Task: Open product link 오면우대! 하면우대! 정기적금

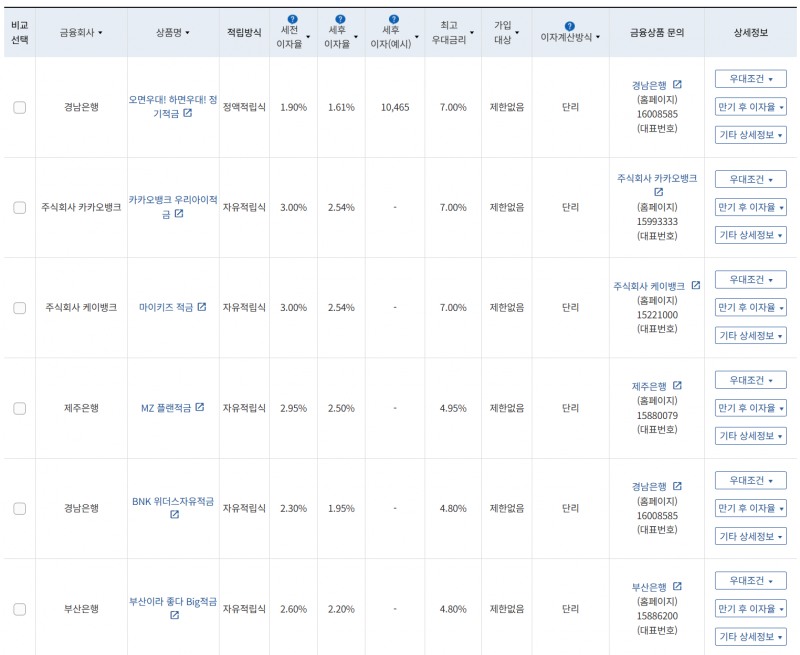Action: [x=172, y=107]
